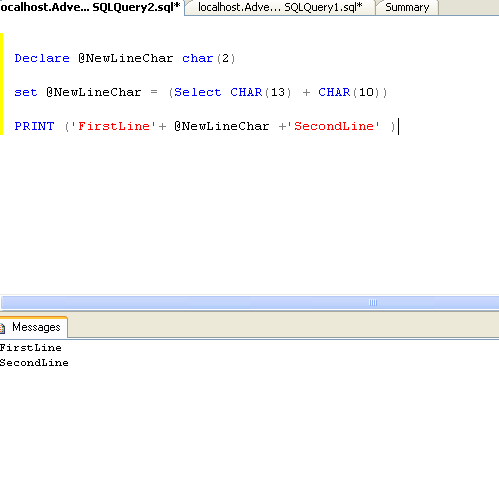
Task: Select the Messages results tab
Action: tap(34, 327)
